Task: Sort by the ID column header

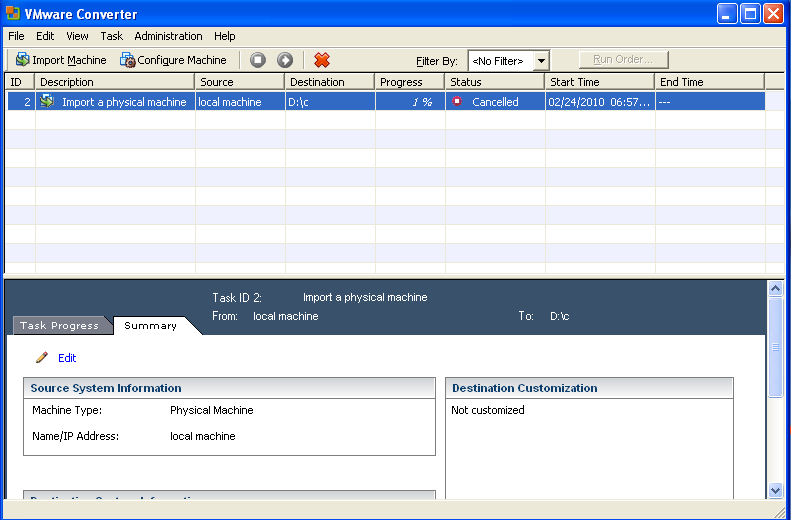Action: tap(20, 82)
